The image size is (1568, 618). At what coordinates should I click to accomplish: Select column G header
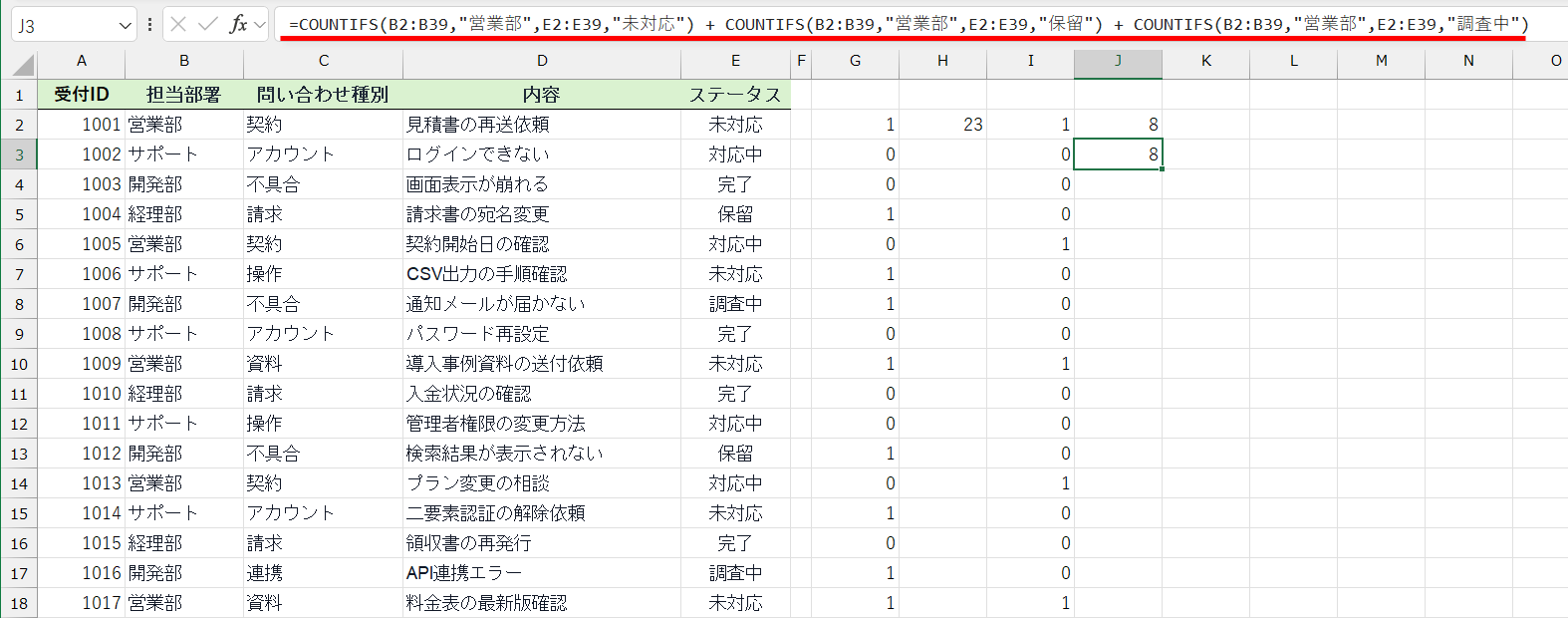pos(856,61)
